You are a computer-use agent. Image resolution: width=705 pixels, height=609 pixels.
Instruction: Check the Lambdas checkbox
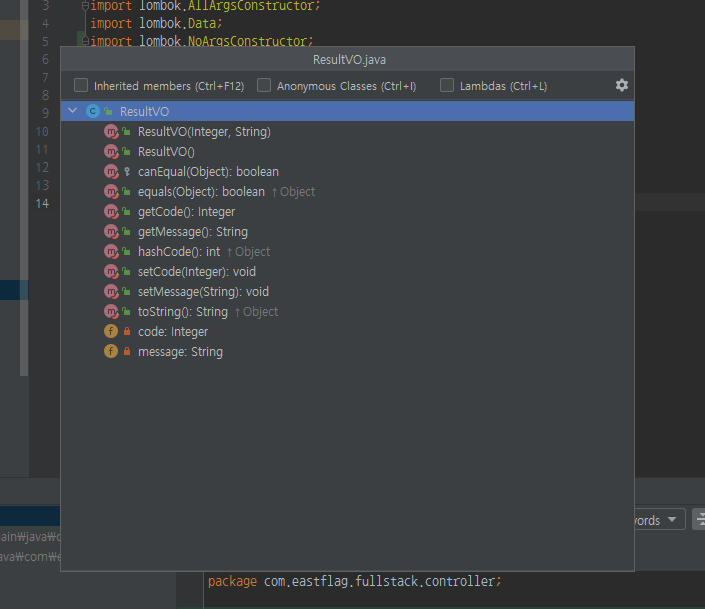(x=447, y=86)
